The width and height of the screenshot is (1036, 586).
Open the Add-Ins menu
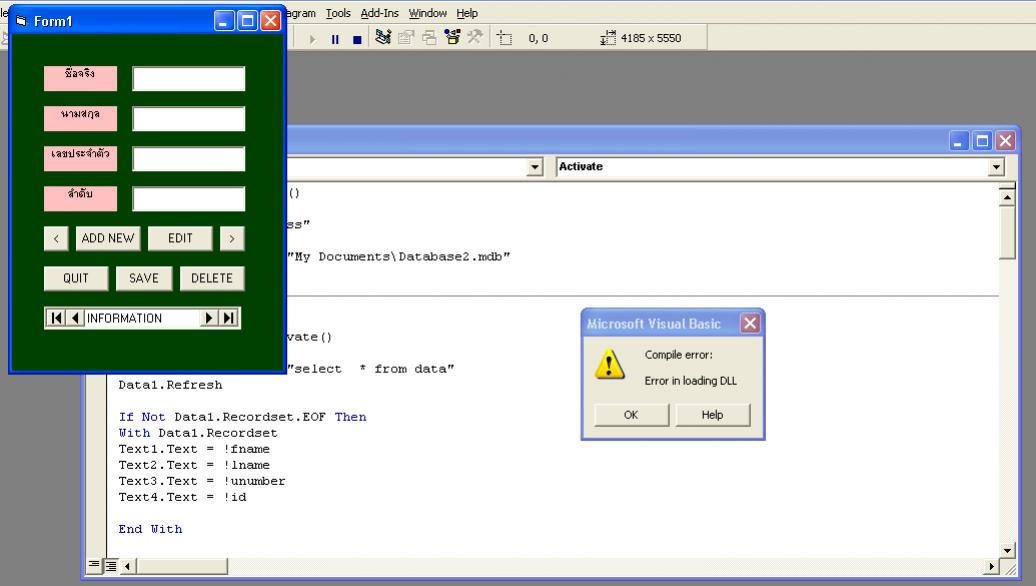point(379,13)
